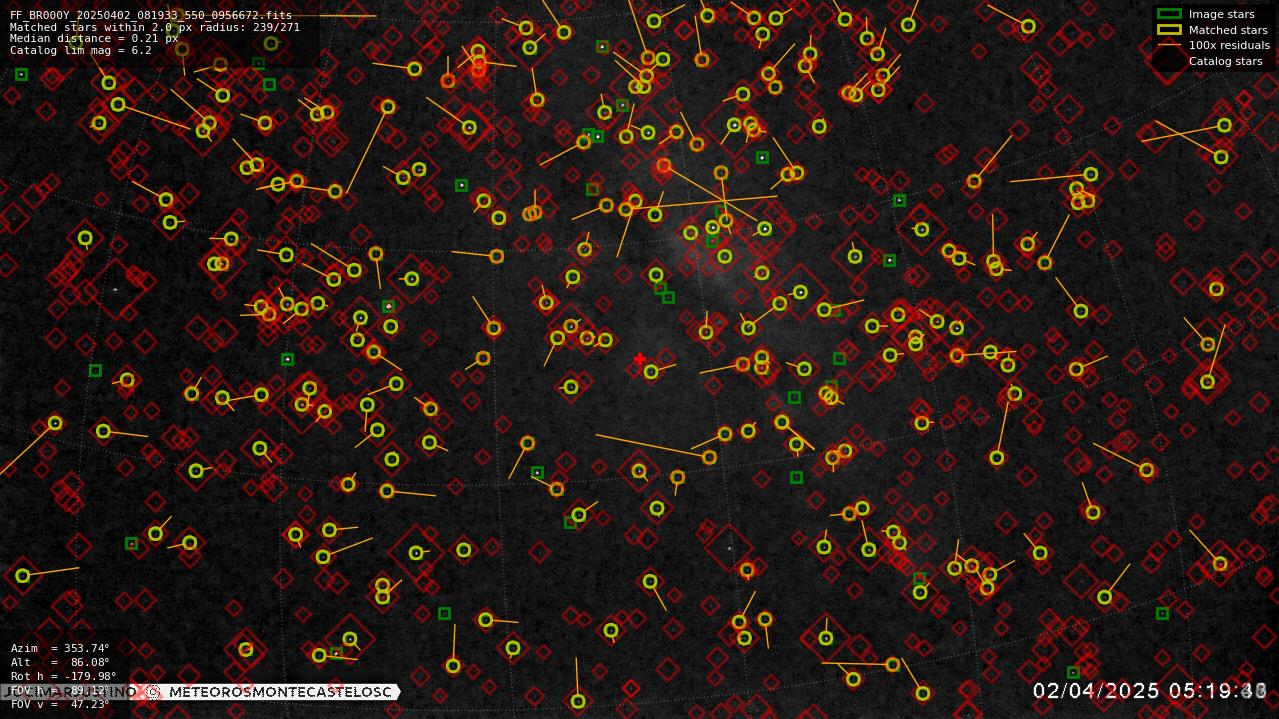Click the orange 100x residuals legend line
The image size is (1279, 719).
(x=1168, y=45)
